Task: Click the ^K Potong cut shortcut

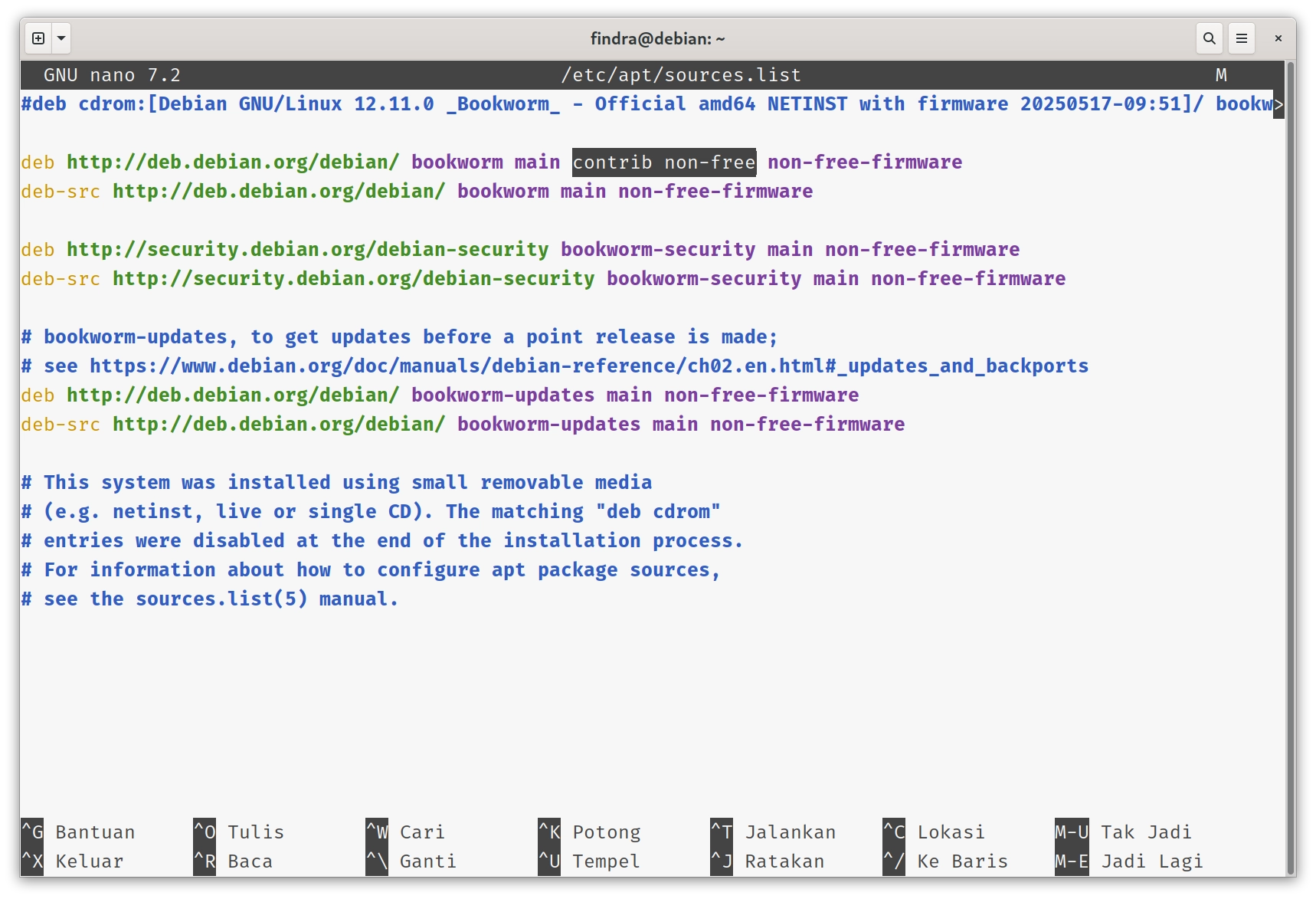Action: [x=590, y=832]
